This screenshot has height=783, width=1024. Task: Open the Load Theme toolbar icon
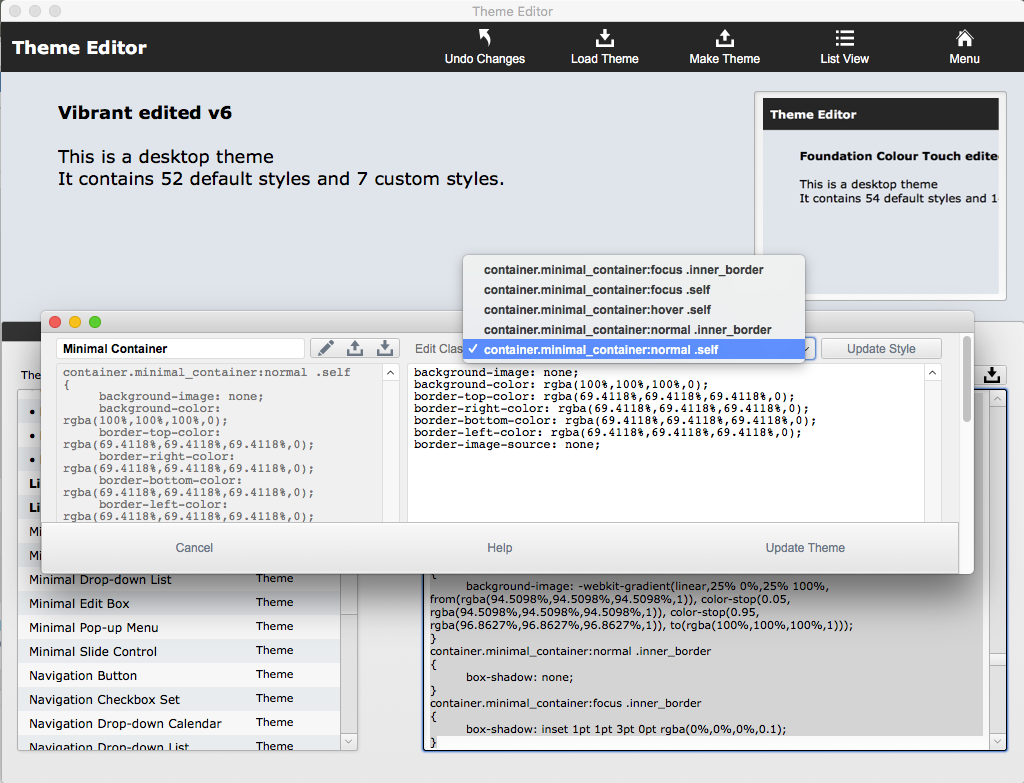coord(605,38)
